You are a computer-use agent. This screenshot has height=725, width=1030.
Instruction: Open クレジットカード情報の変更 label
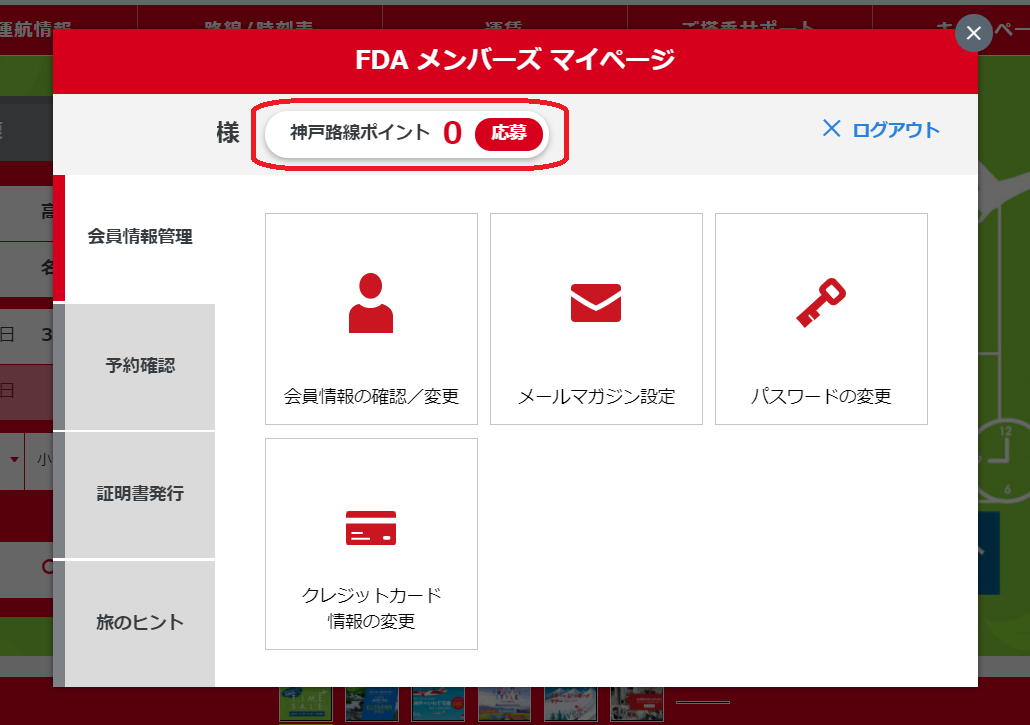click(371, 608)
